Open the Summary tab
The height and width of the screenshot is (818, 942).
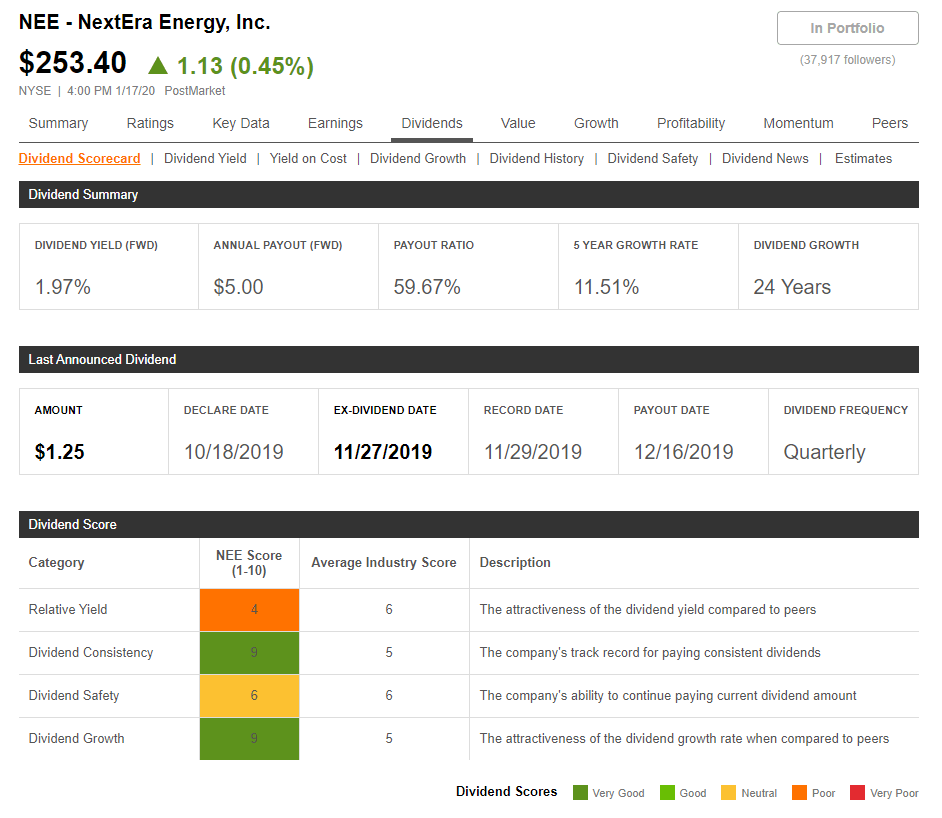click(x=58, y=123)
